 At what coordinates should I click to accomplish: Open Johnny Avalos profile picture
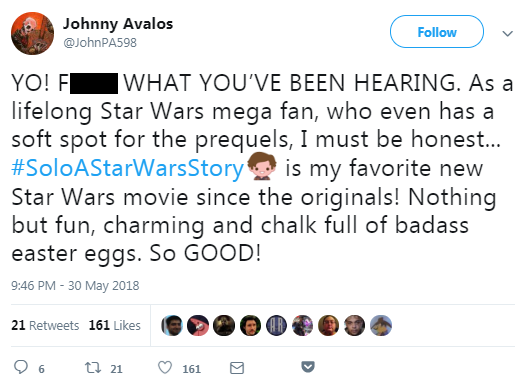pos(33,33)
